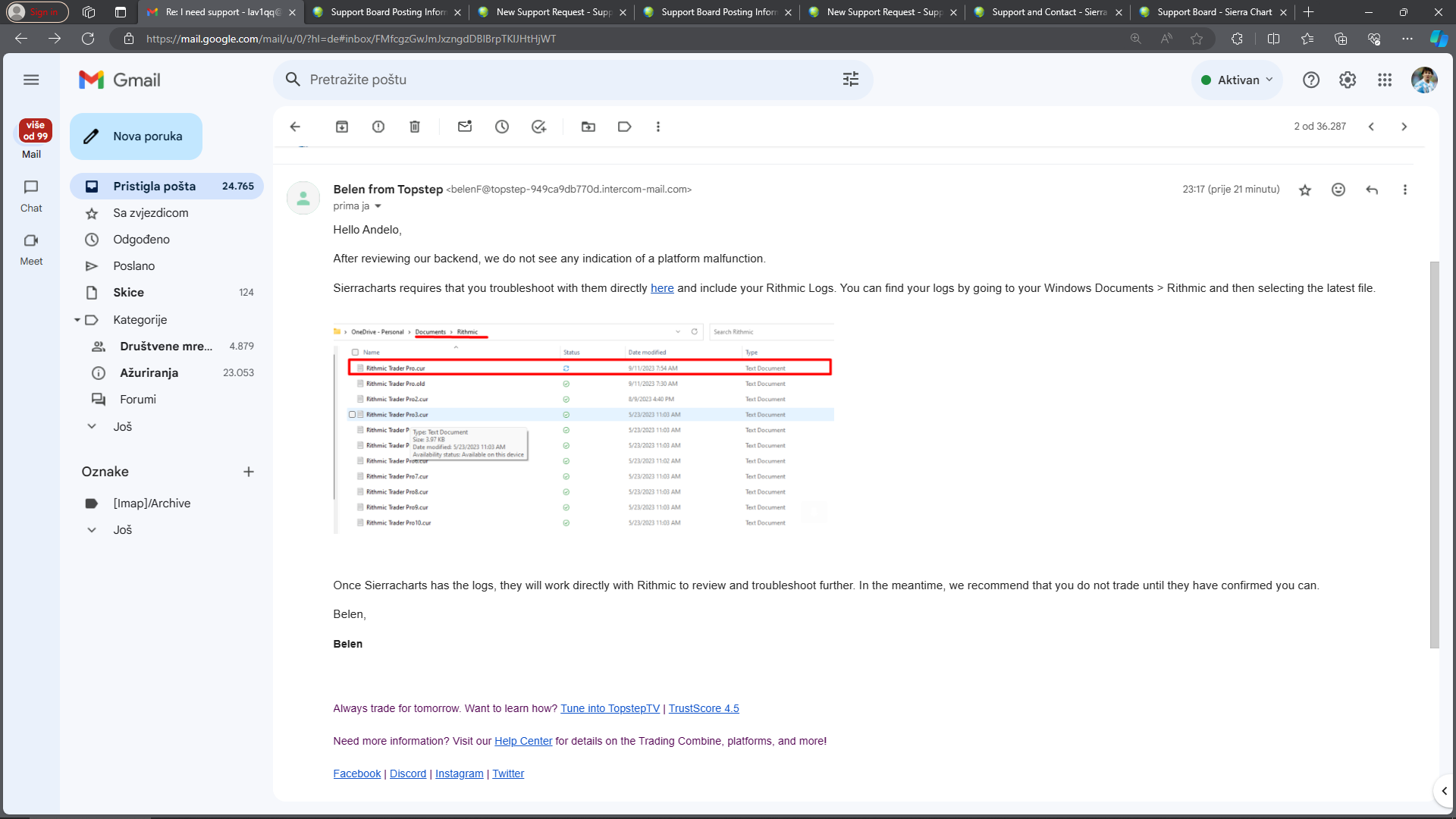Add emoji reaction to message
Screen dimensions: 1456x819
point(1338,190)
